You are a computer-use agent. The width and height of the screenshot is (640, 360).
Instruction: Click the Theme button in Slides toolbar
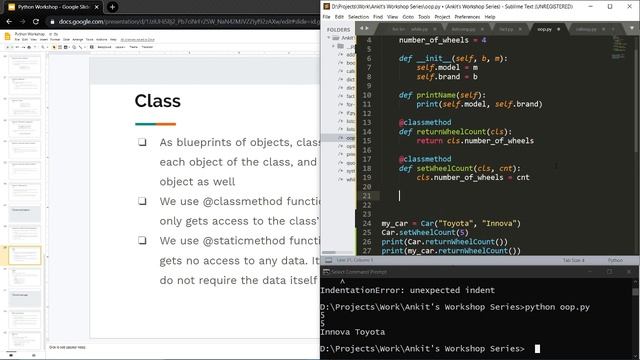(x=133, y=47)
